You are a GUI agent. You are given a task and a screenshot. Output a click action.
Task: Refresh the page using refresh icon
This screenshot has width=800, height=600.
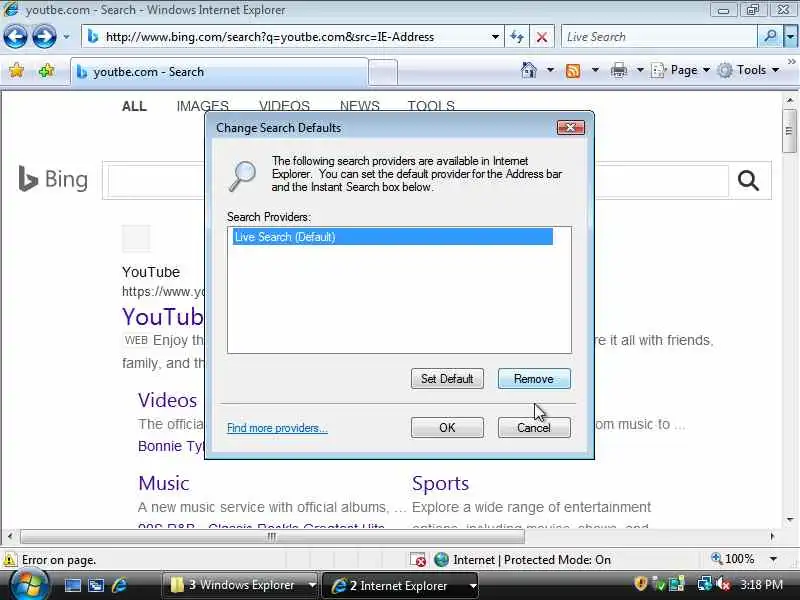pos(517,37)
